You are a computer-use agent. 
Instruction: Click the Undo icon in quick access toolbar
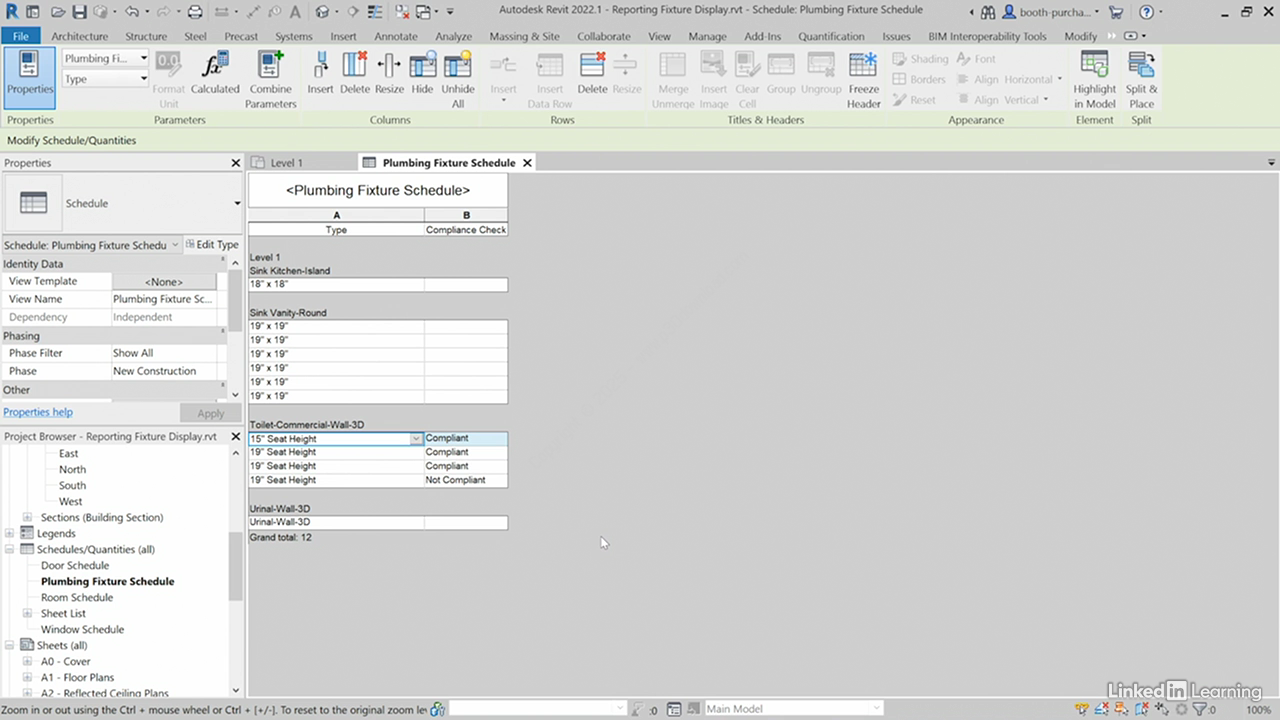[131, 12]
